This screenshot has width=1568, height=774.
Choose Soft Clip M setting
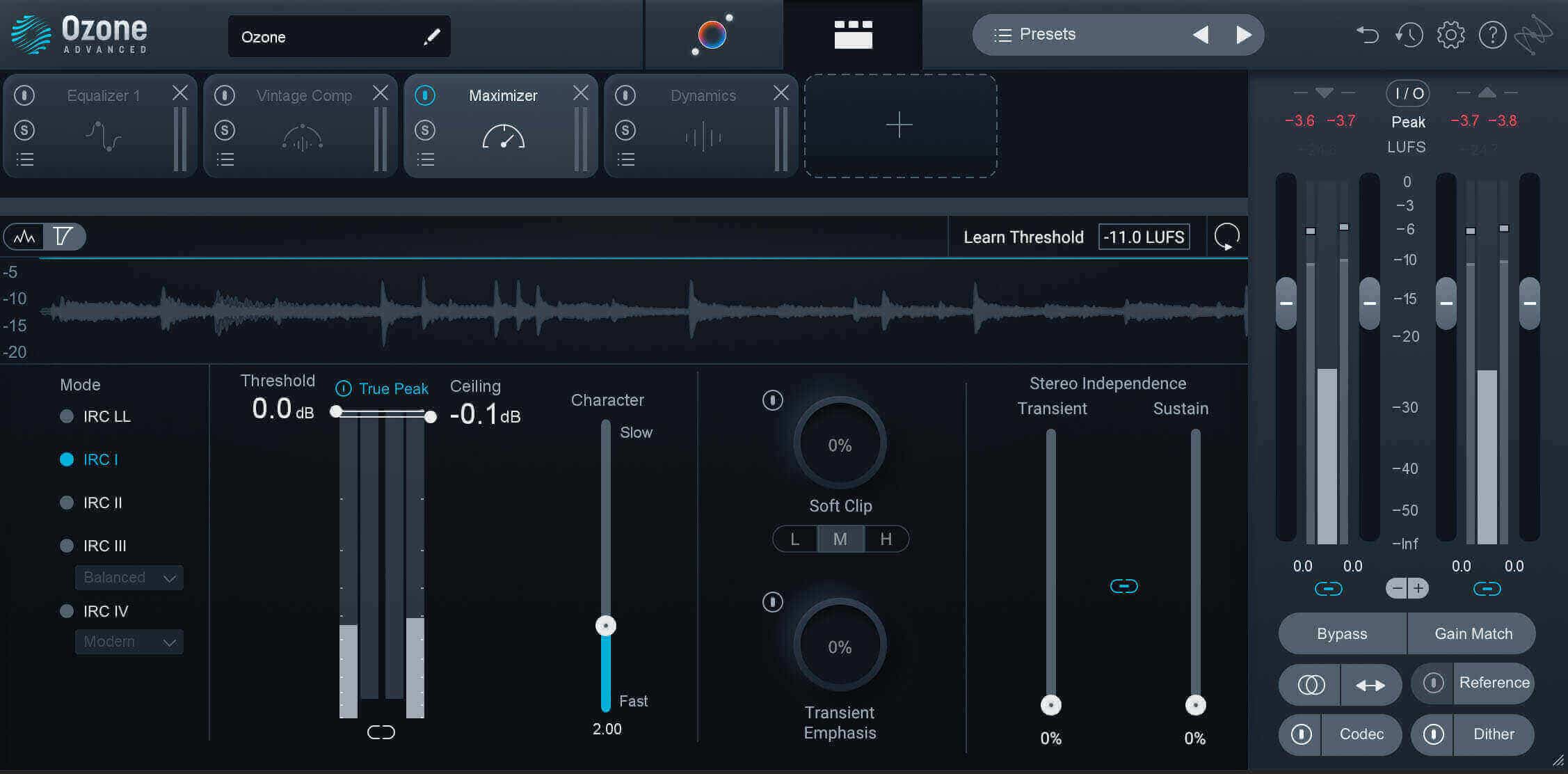(x=840, y=539)
